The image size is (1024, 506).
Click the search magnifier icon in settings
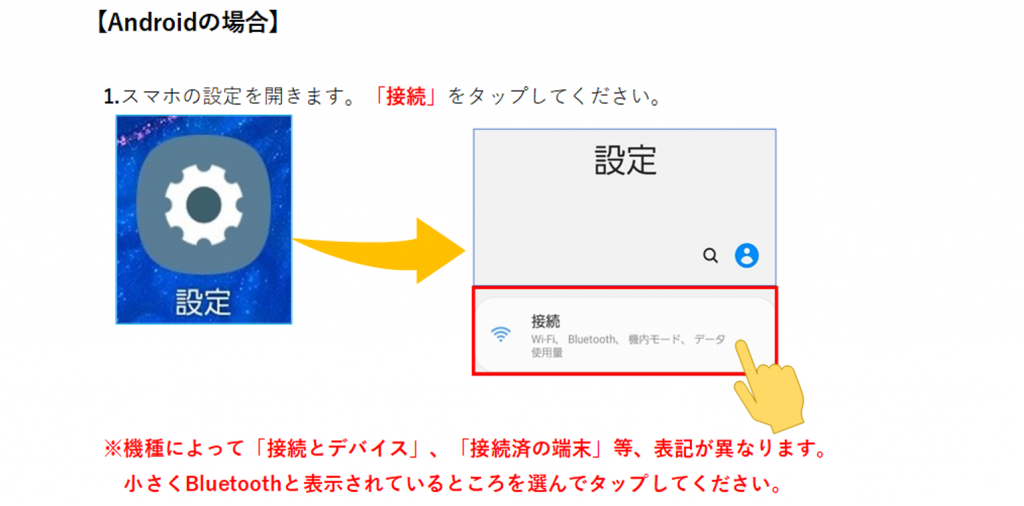tap(710, 255)
